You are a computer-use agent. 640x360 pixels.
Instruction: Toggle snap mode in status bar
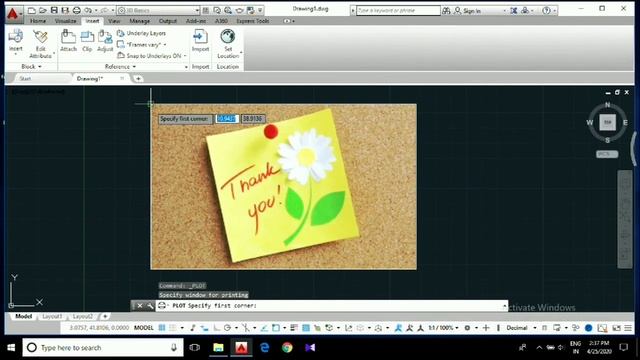[x=173, y=328]
